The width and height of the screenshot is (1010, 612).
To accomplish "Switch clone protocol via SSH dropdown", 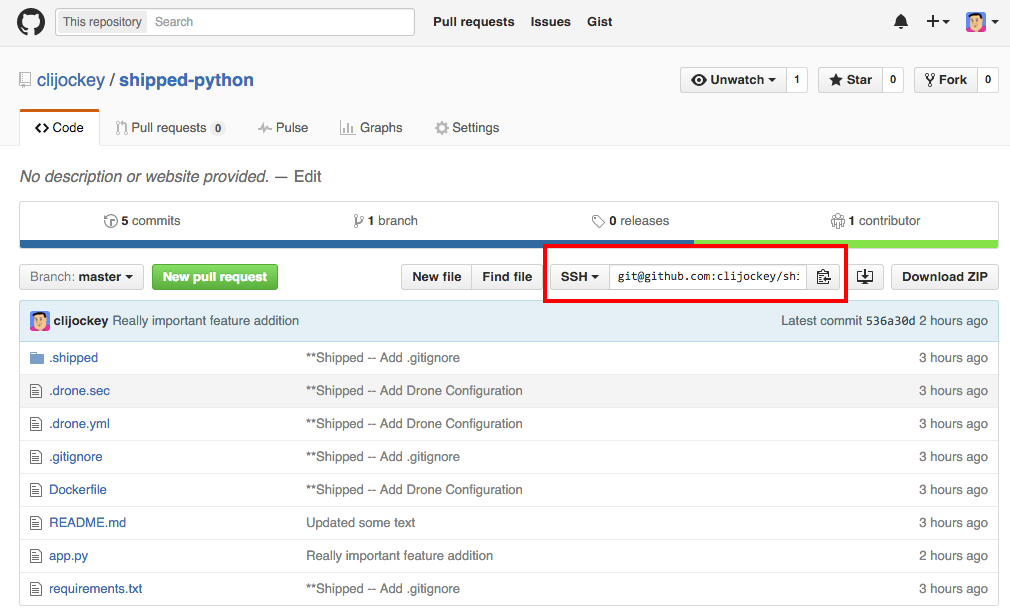I will coord(579,276).
